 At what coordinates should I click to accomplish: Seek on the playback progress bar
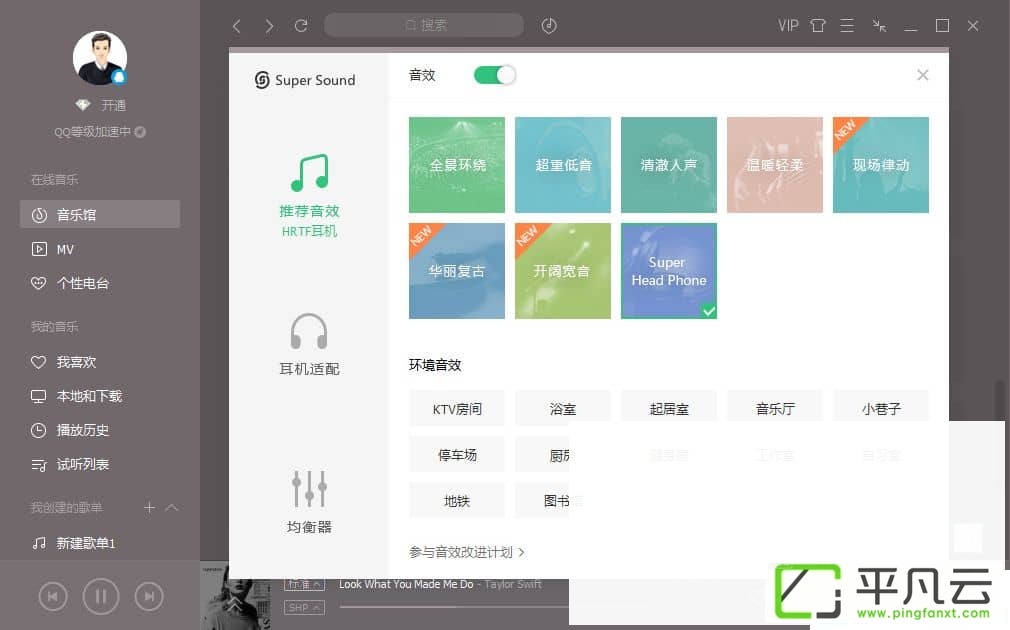point(454,607)
